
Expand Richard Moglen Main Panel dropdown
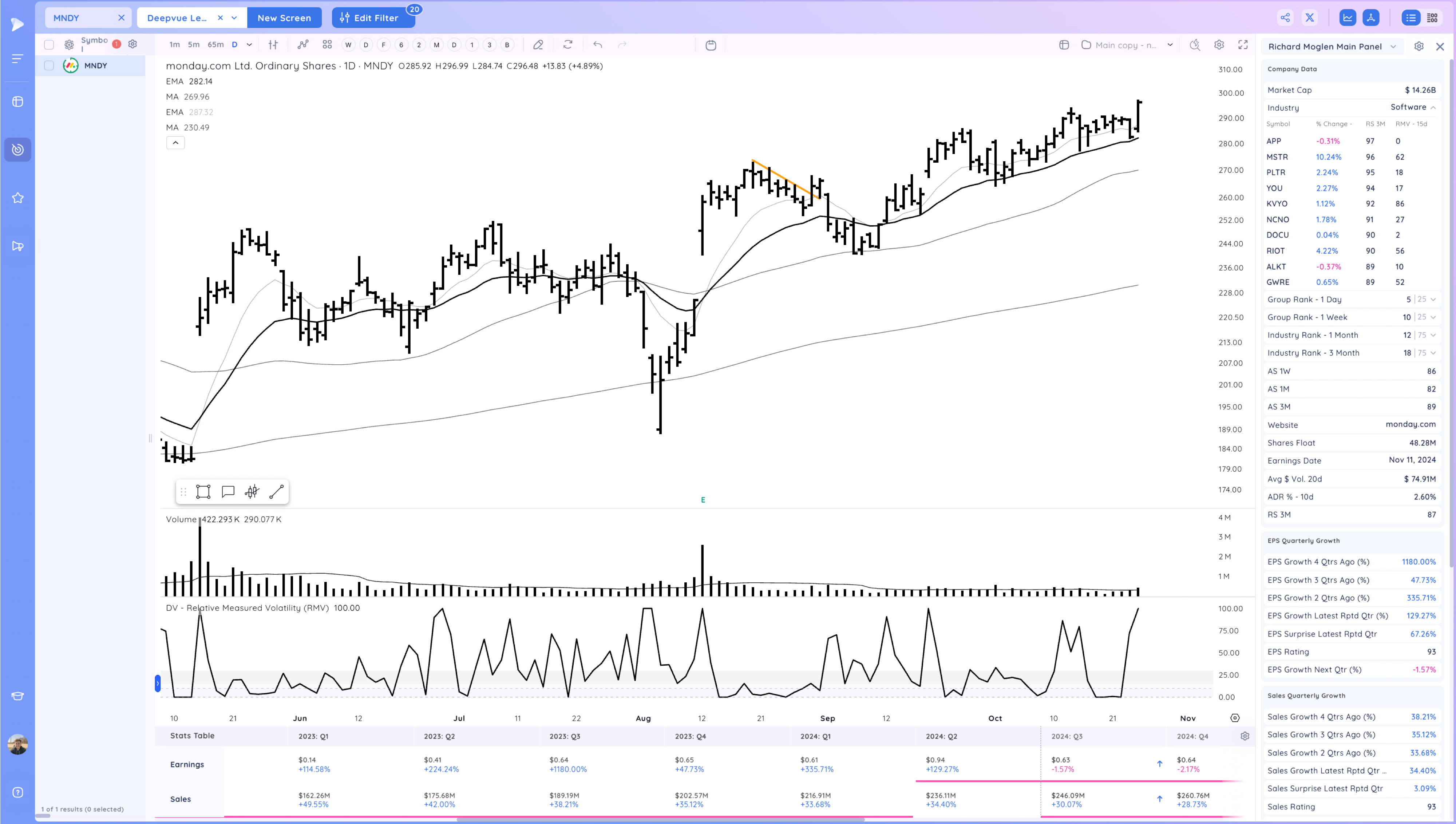tap(1393, 47)
